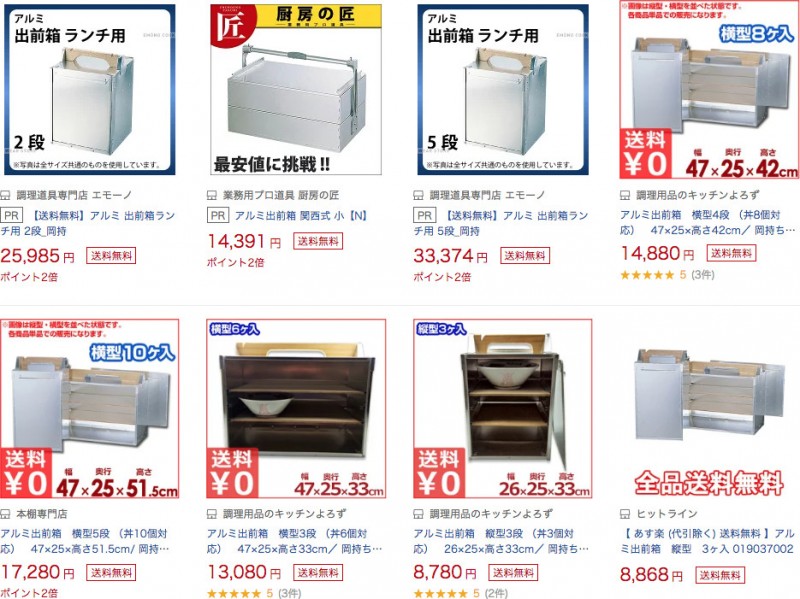Click the PR badge on ランチ用 5段 listing
The image size is (800, 599).
pyautogui.click(x=424, y=216)
